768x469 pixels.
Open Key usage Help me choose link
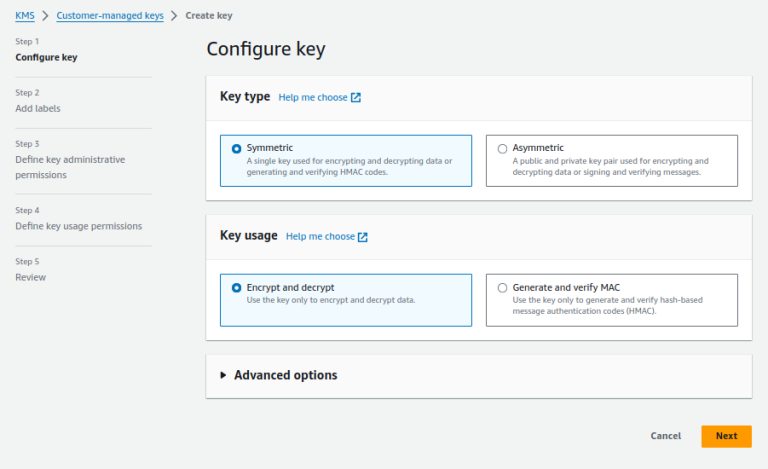point(320,236)
